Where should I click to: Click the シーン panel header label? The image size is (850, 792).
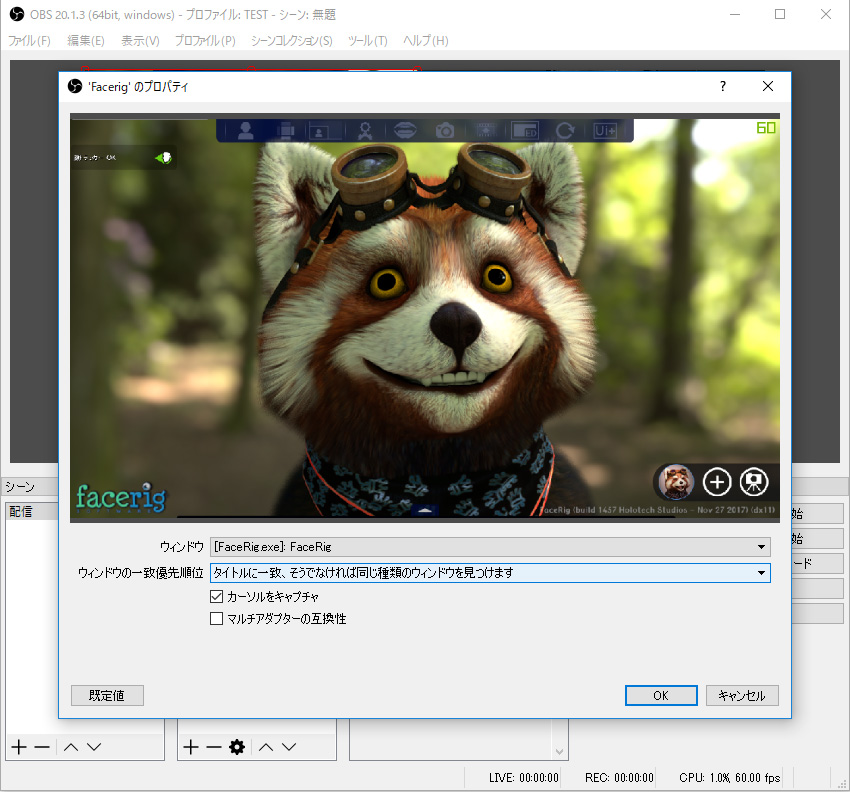pyautogui.click(x=20, y=486)
